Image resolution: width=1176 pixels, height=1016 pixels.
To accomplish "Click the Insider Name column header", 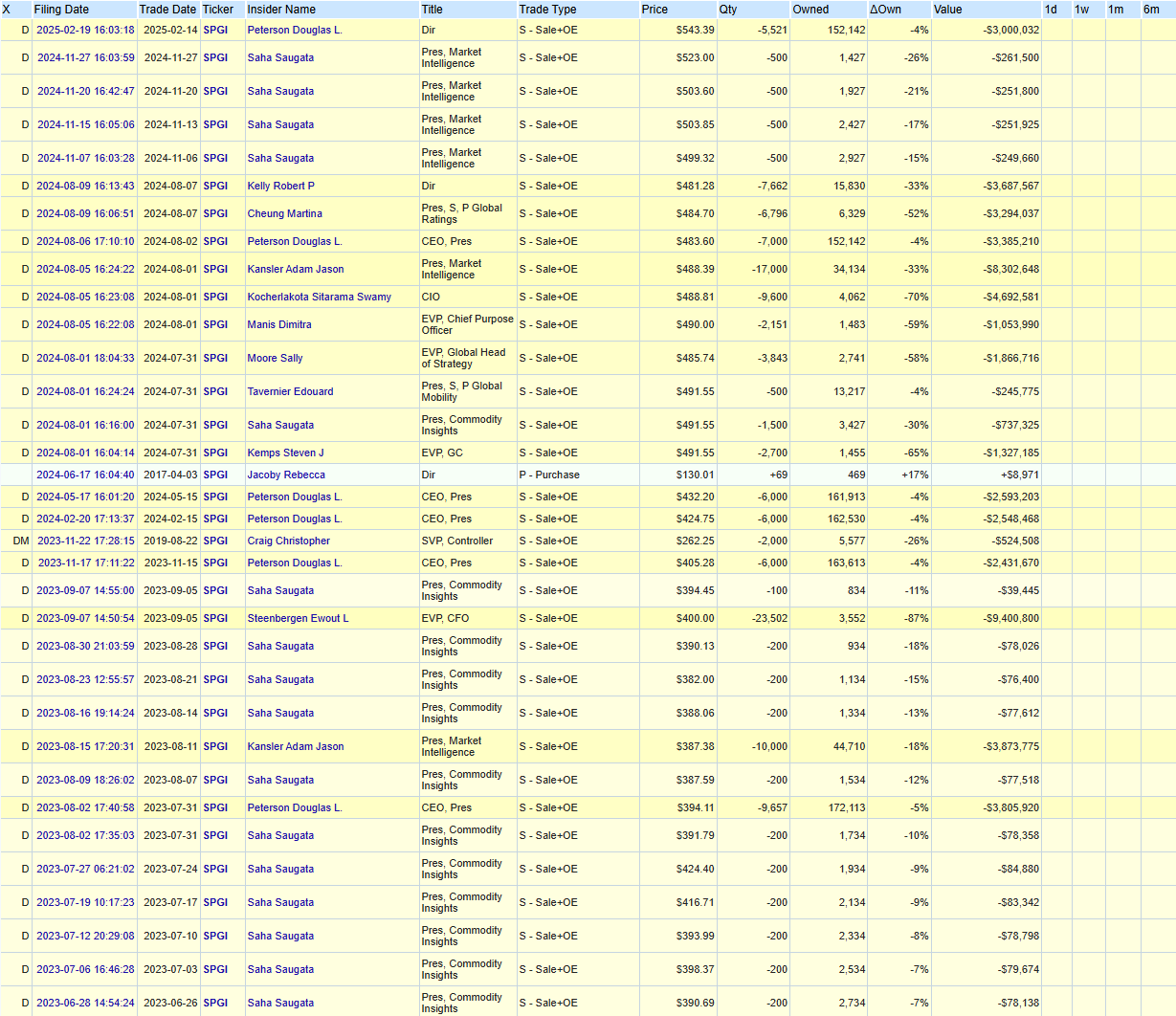I will pos(281,10).
